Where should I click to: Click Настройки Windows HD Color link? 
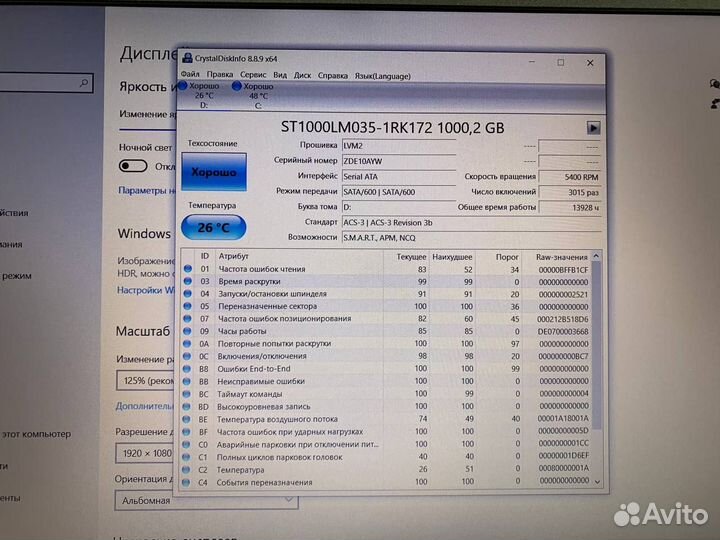(x=146, y=290)
